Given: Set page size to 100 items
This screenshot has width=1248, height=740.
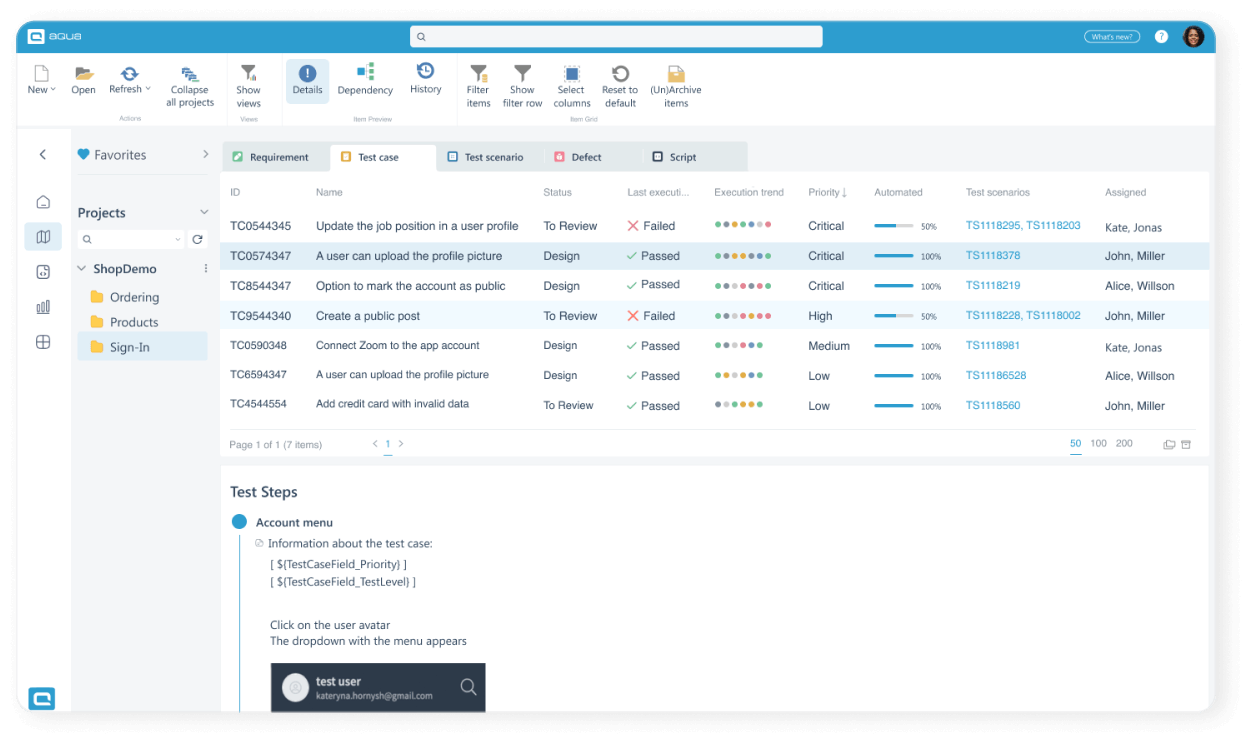Looking at the screenshot, I should [x=1099, y=443].
